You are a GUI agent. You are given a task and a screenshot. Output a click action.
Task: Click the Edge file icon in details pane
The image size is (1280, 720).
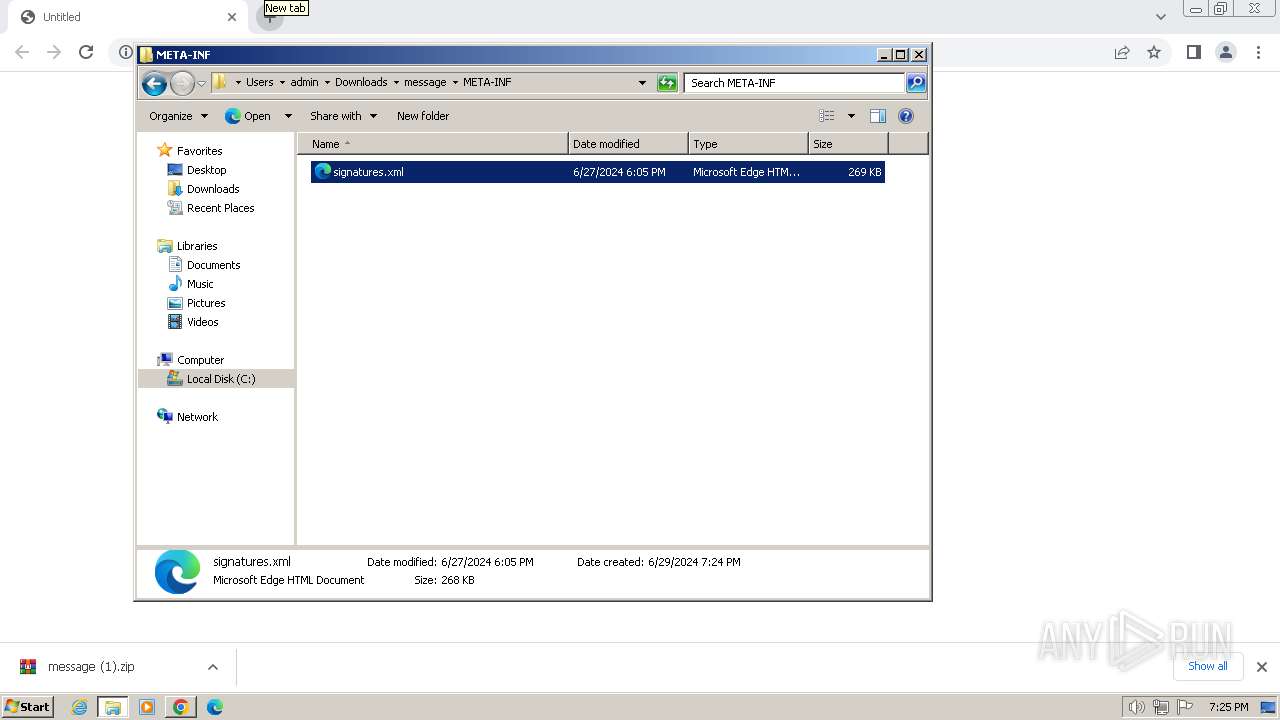[x=177, y=572]
